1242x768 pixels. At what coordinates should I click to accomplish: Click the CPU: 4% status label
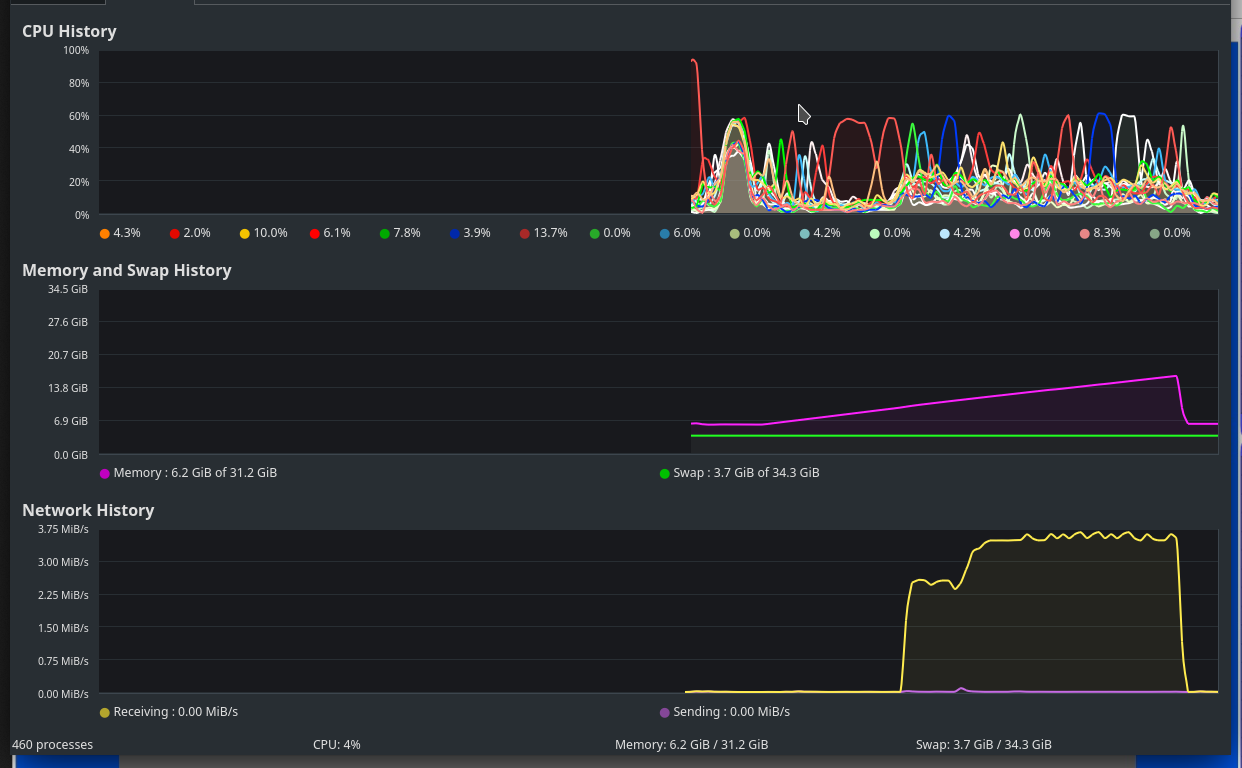tap(336, 744)
